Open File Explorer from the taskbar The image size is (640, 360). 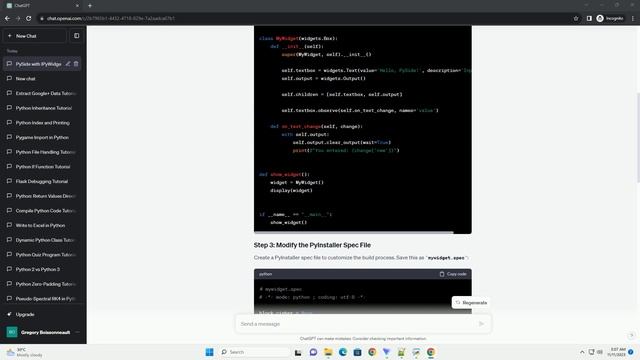328,352
